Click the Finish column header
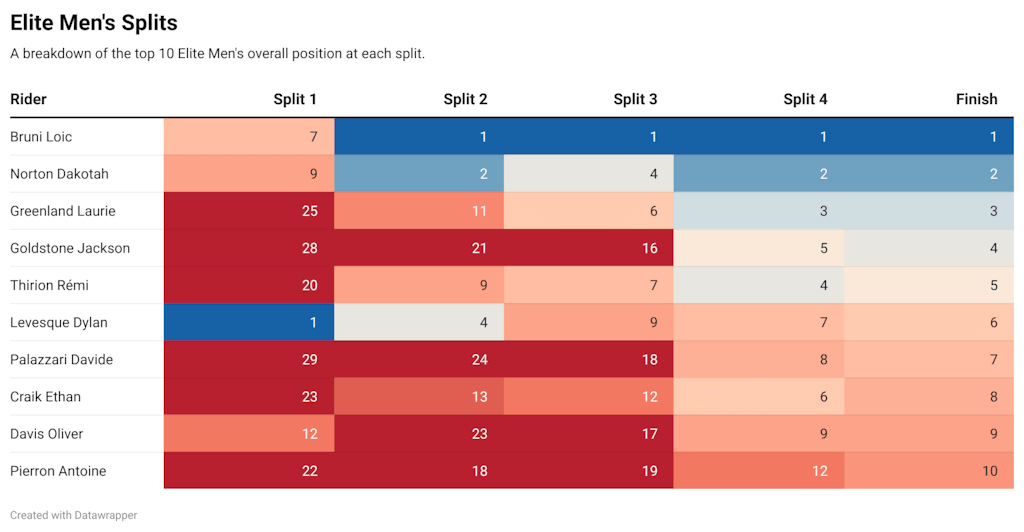Image resolution: width=1024 pixels, height=532 pixels. point(976,99)
